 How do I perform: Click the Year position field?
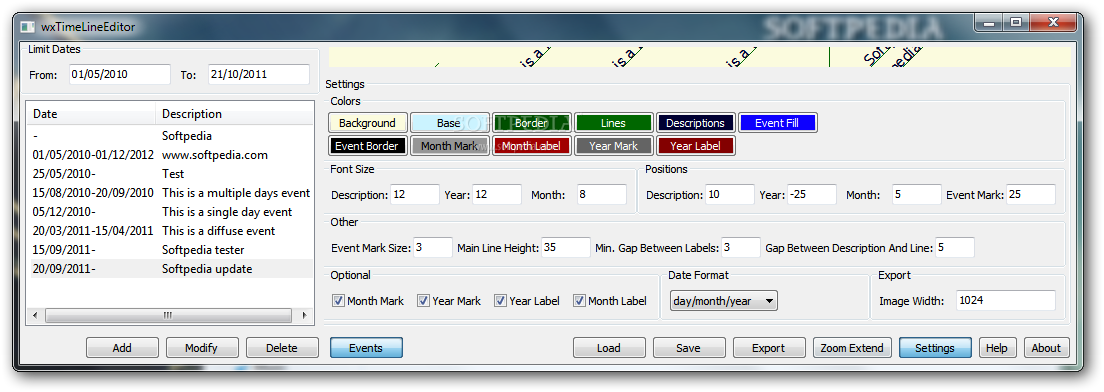[x=812, y=195]
